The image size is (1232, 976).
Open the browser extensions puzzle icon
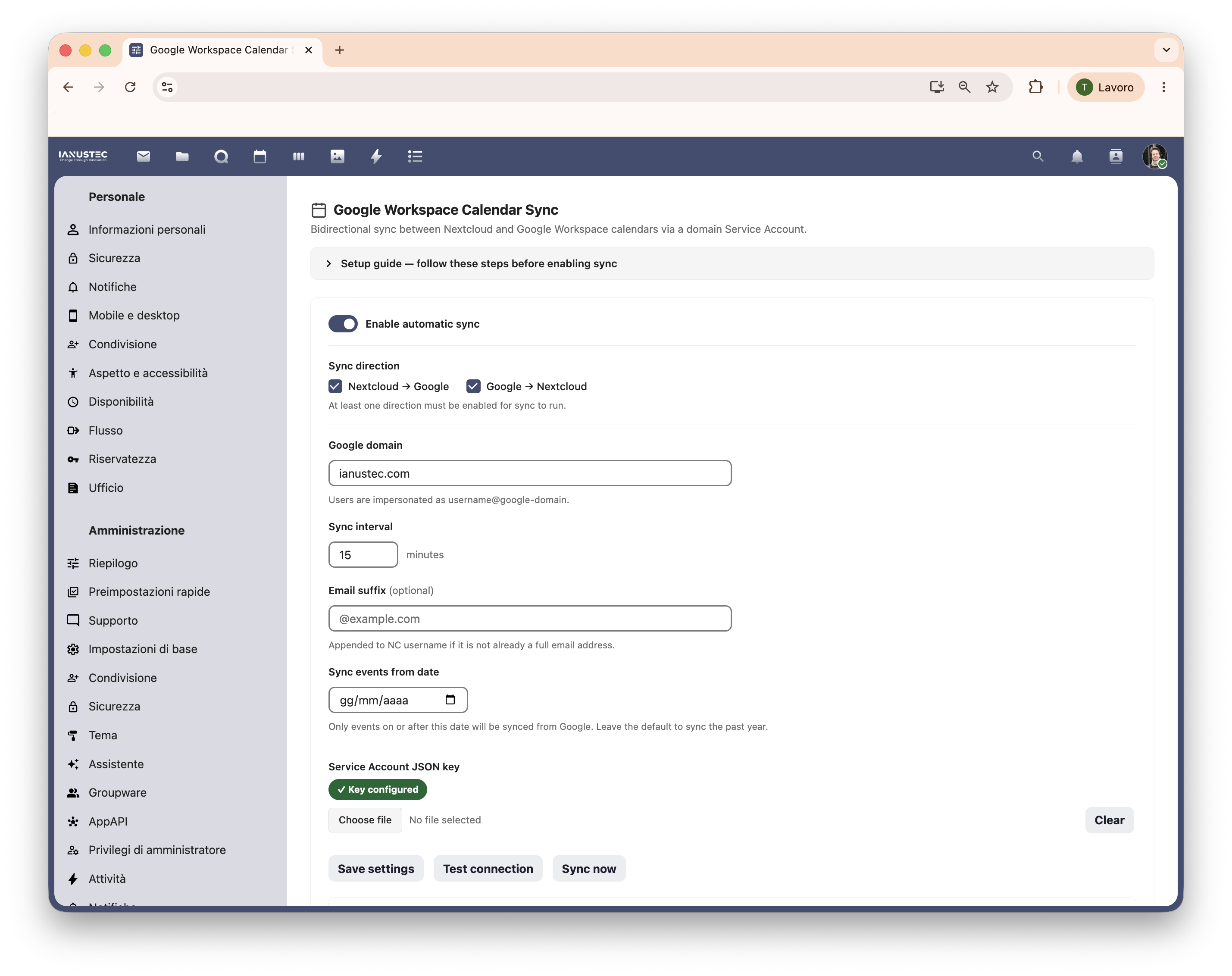[x=1036, y=87]
